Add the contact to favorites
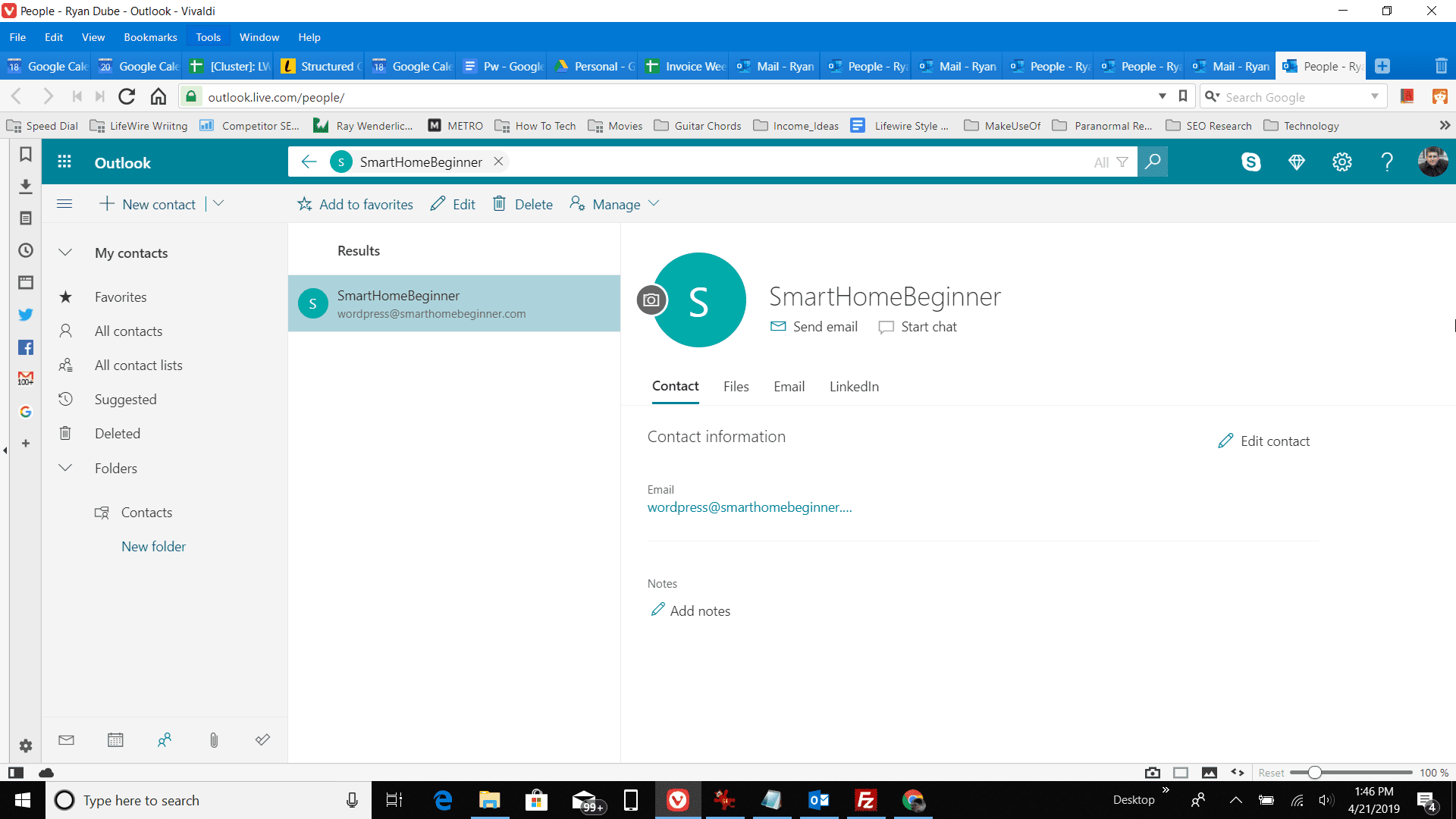1456x819 pixels. coord(355,204)
